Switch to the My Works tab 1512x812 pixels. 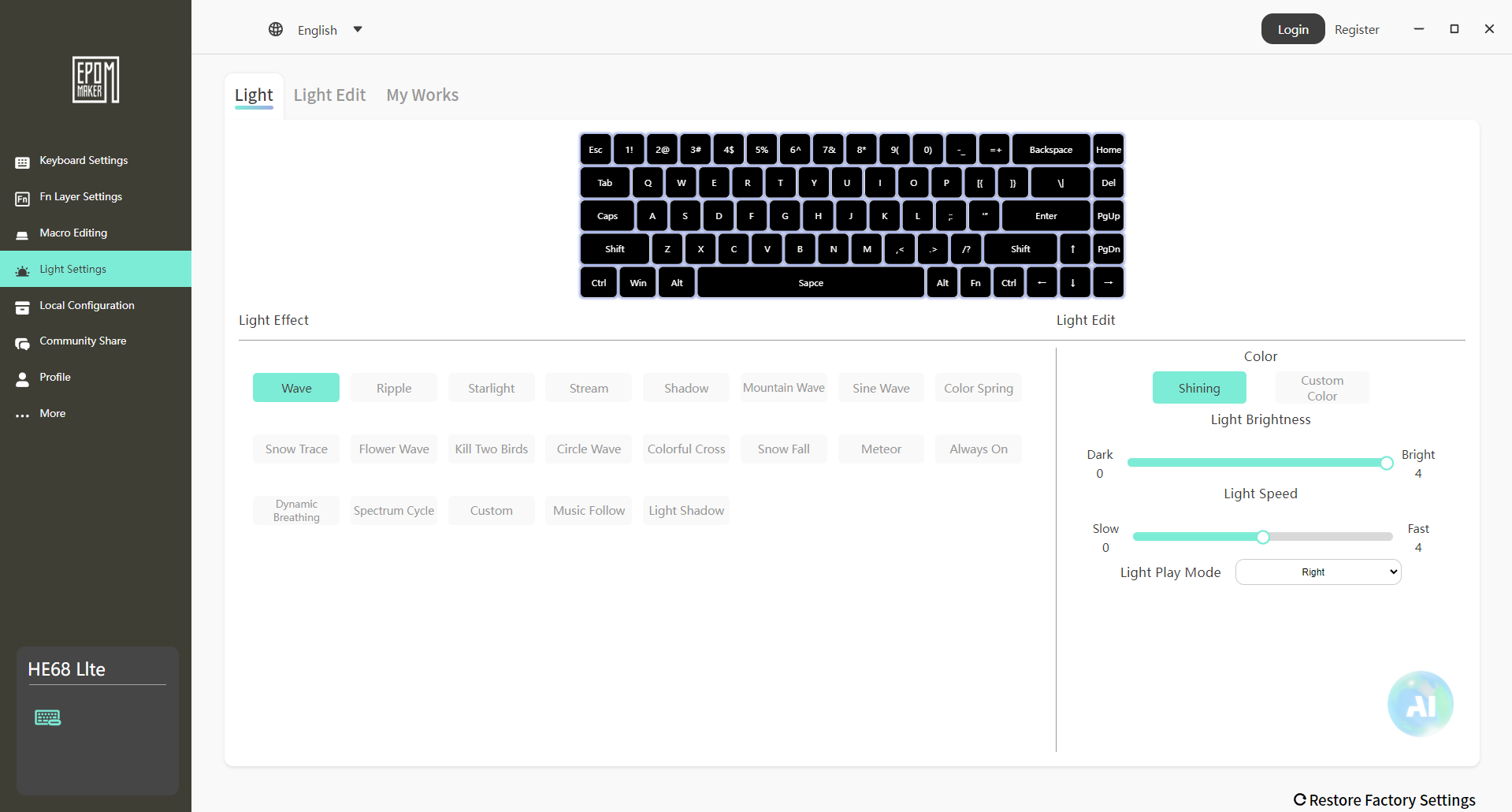pyautogui.click(x=422, y=95)
